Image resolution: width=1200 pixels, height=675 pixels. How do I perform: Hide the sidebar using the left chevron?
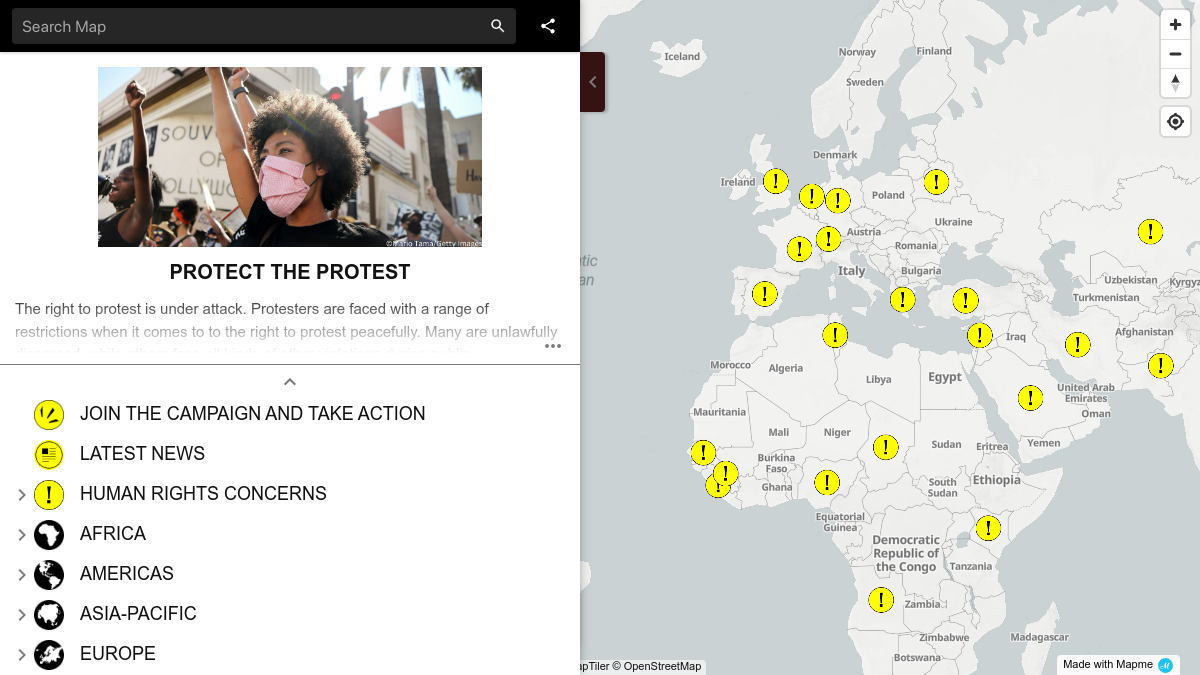coord(592,82)
